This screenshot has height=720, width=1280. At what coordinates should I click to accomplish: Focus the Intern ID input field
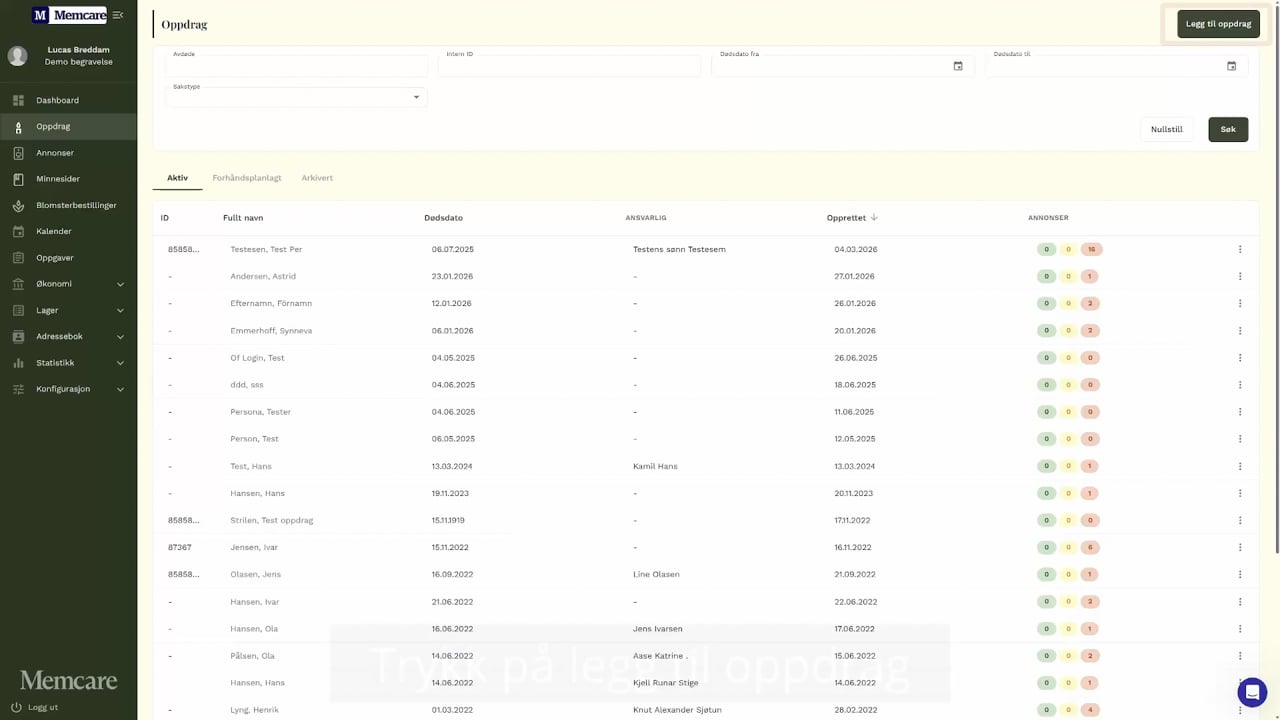pyautogui.click(x=569, y=65)
